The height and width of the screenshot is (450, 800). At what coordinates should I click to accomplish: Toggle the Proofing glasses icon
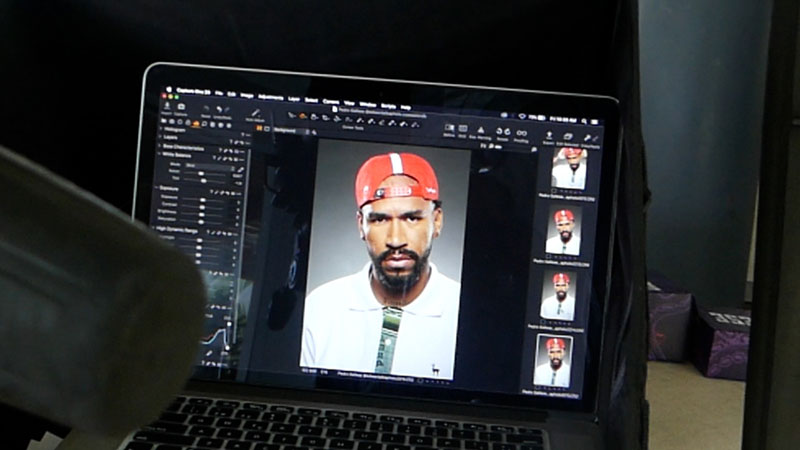[x=521, y=133]
